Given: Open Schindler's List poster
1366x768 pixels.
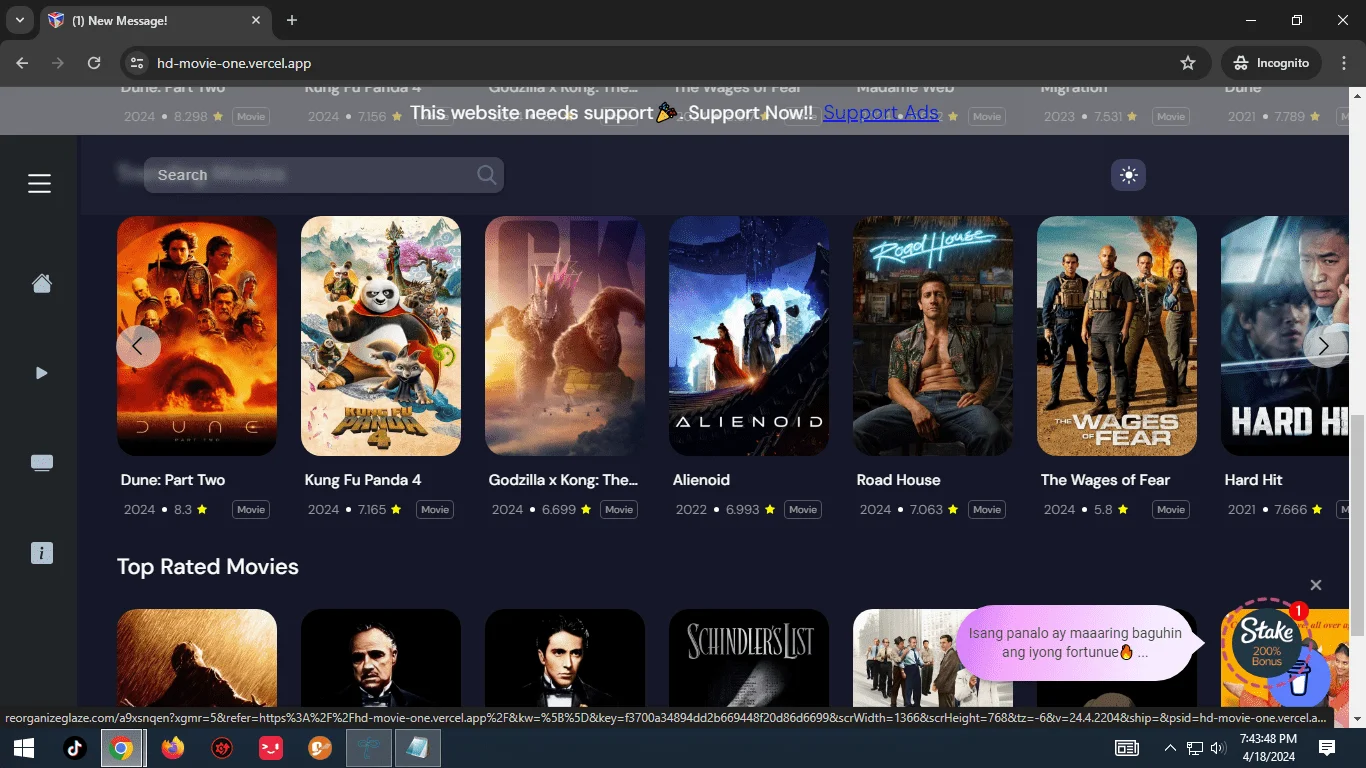Looking at the screenshot, I should 749,658.
